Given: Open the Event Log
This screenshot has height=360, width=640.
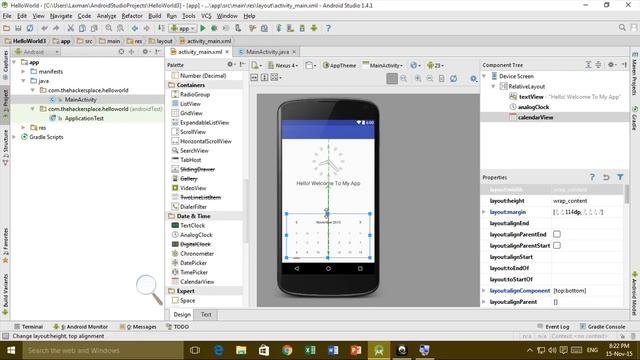Looking at the screenshot, I should point(553,327).
